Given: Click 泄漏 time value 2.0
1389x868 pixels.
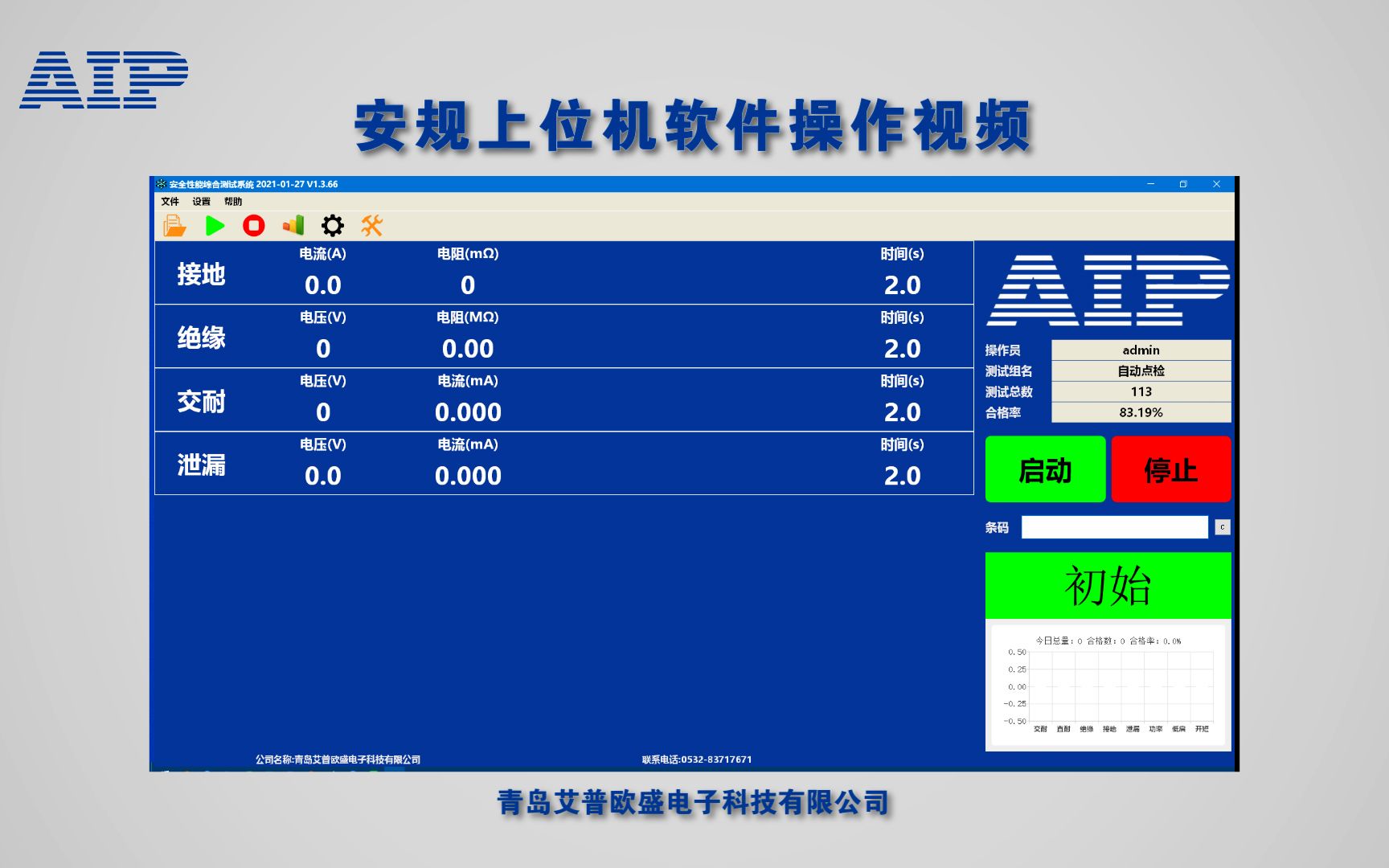Looking at the screenshot, I should pyautogui.click(x=902, y=476).
